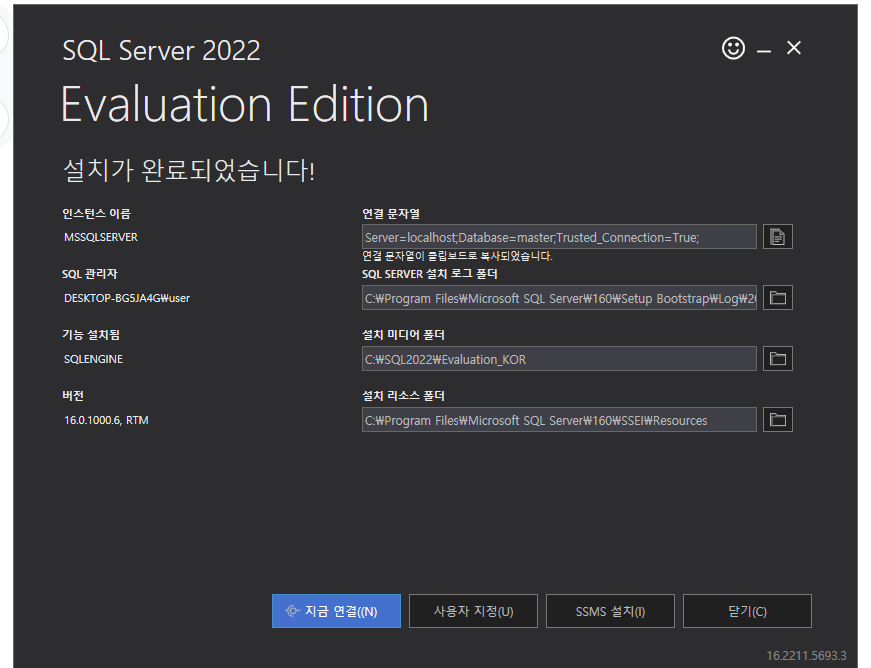The image size is (871, 668).
Task: Select the connection string text field
Action: (x=558, y=236)
